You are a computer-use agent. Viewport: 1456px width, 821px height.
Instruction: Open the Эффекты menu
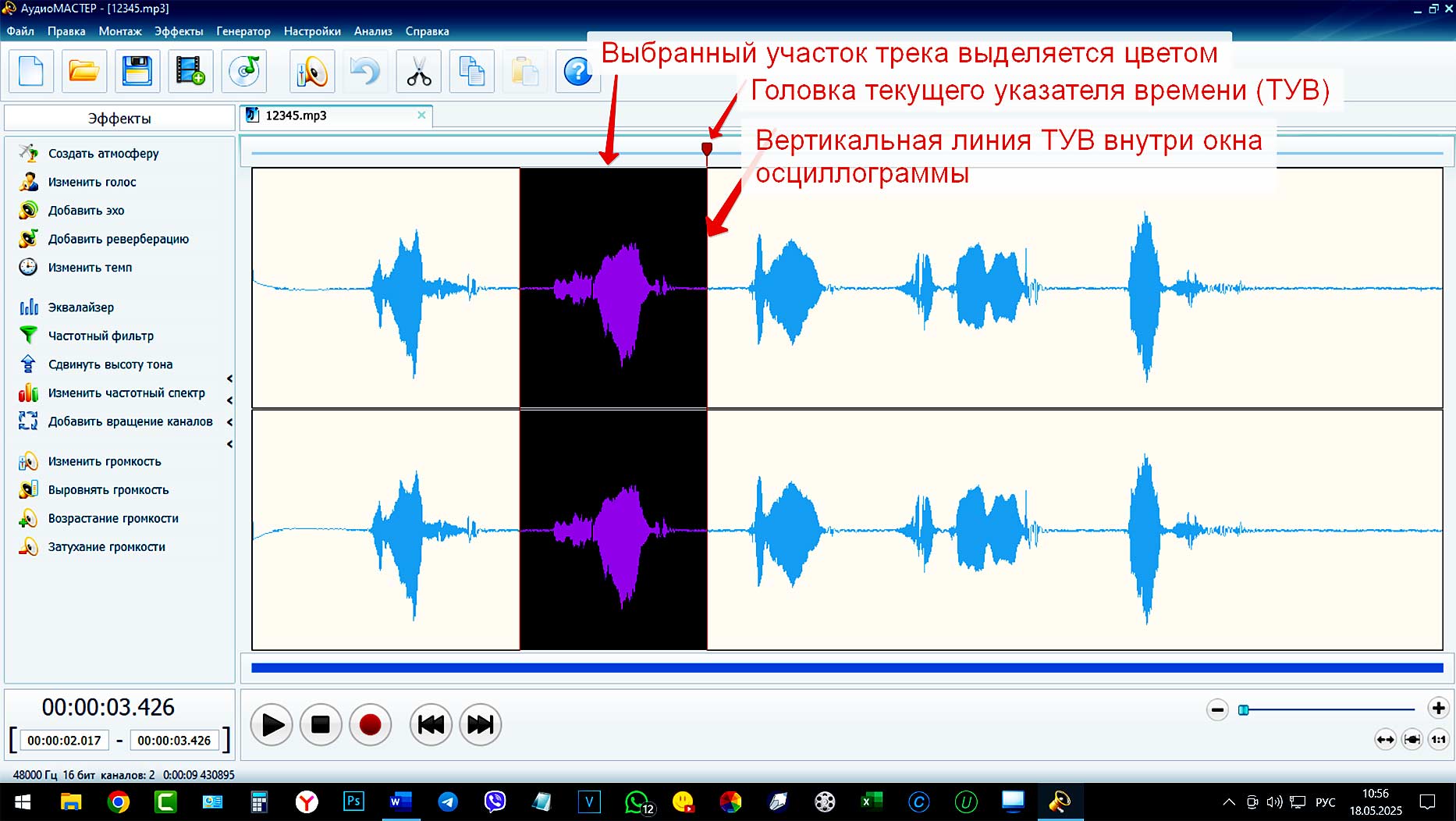pyautogui.click(x=179, y=31)
